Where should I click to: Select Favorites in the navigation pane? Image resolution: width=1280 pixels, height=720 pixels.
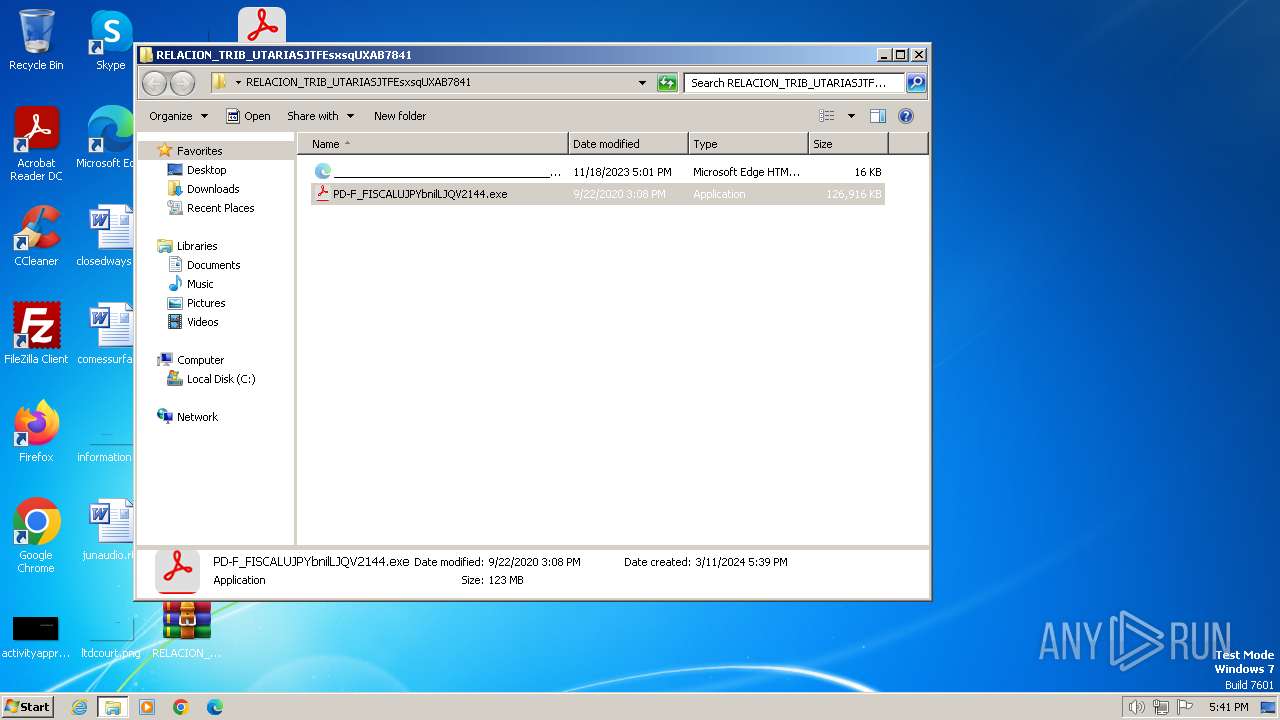coord(199,151)
